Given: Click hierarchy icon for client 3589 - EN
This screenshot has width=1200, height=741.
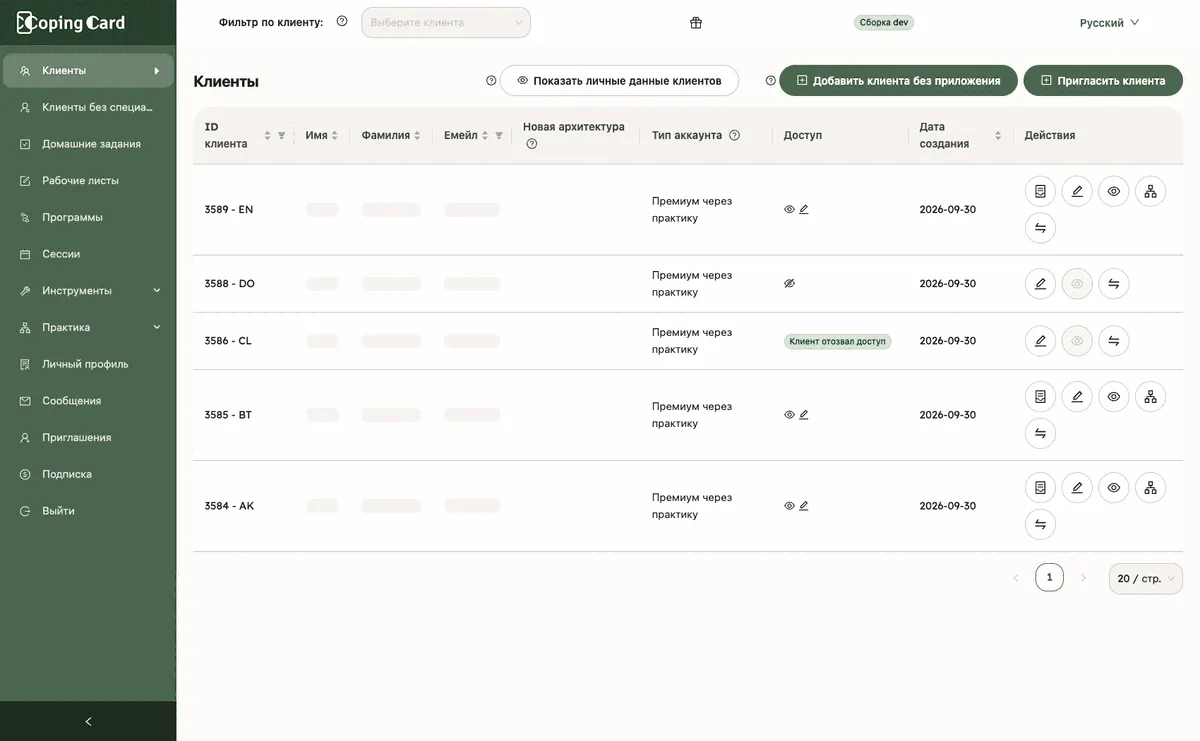Looking at the screenshot, I should pyautogui.click(x=1150, y=191).
